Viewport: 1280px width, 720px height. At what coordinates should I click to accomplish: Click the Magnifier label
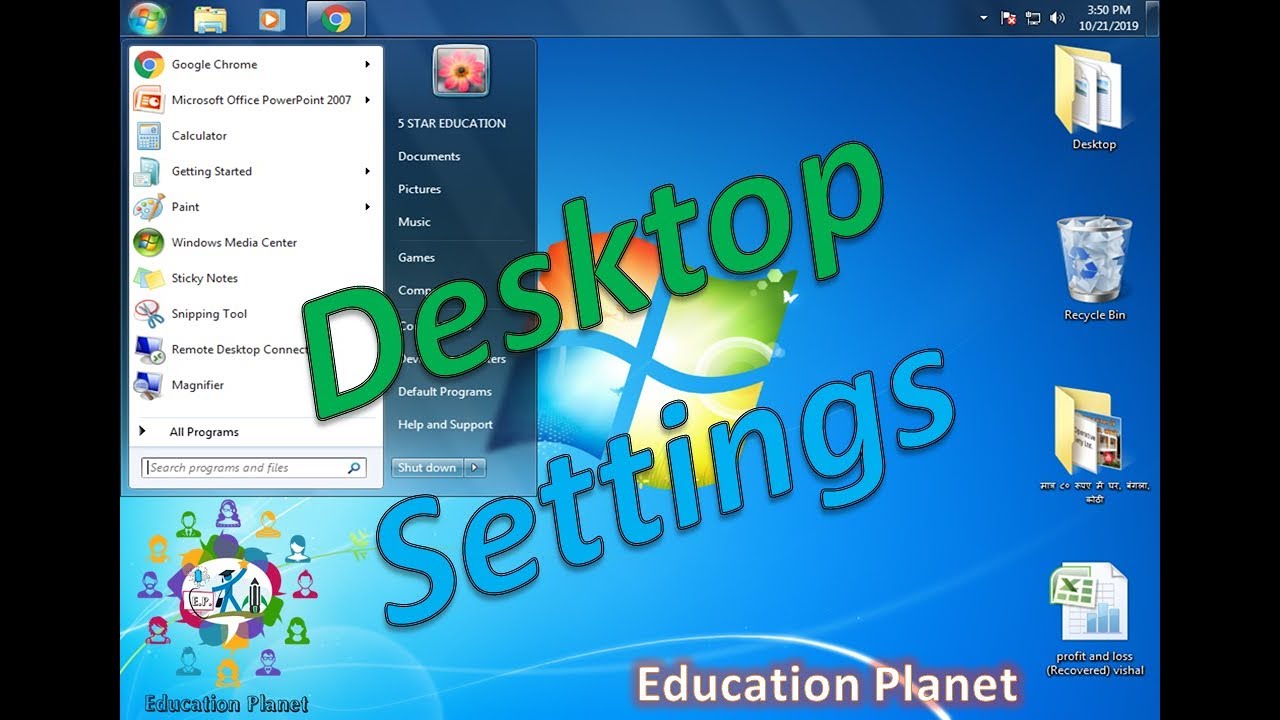[197, 385]
